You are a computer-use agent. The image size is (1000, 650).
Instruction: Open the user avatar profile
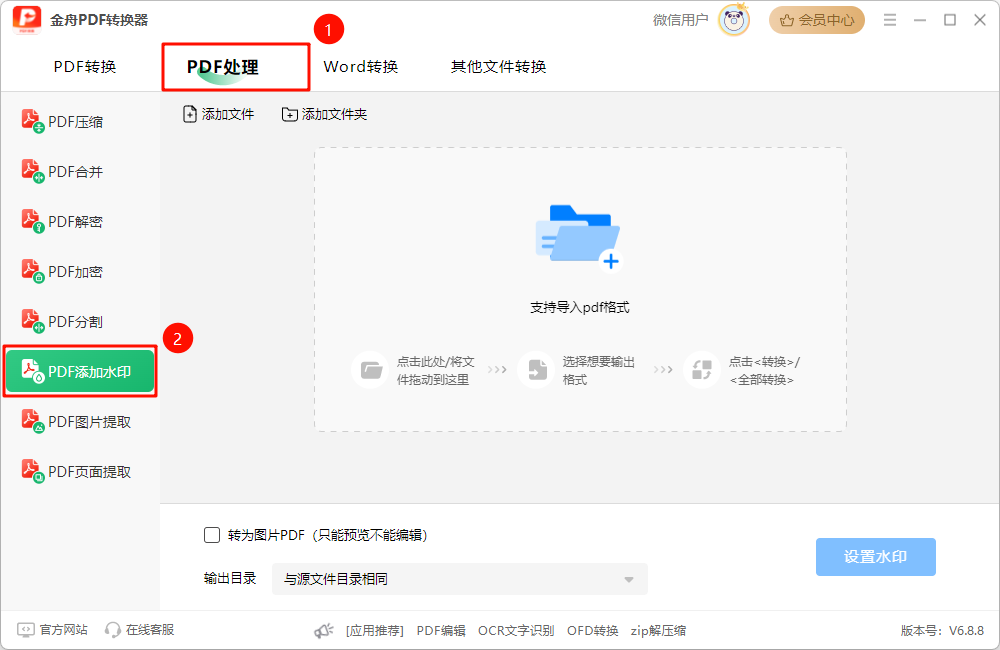tap(734, 20)
